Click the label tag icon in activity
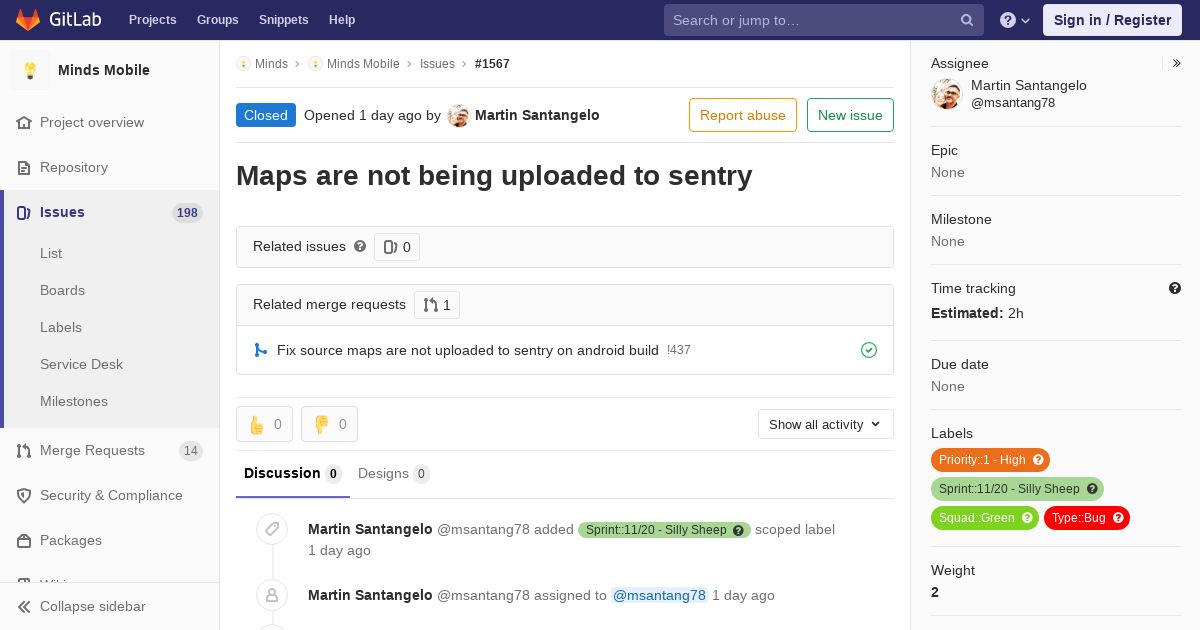This screenshot has height=630, width=1200. coord(272,529)
